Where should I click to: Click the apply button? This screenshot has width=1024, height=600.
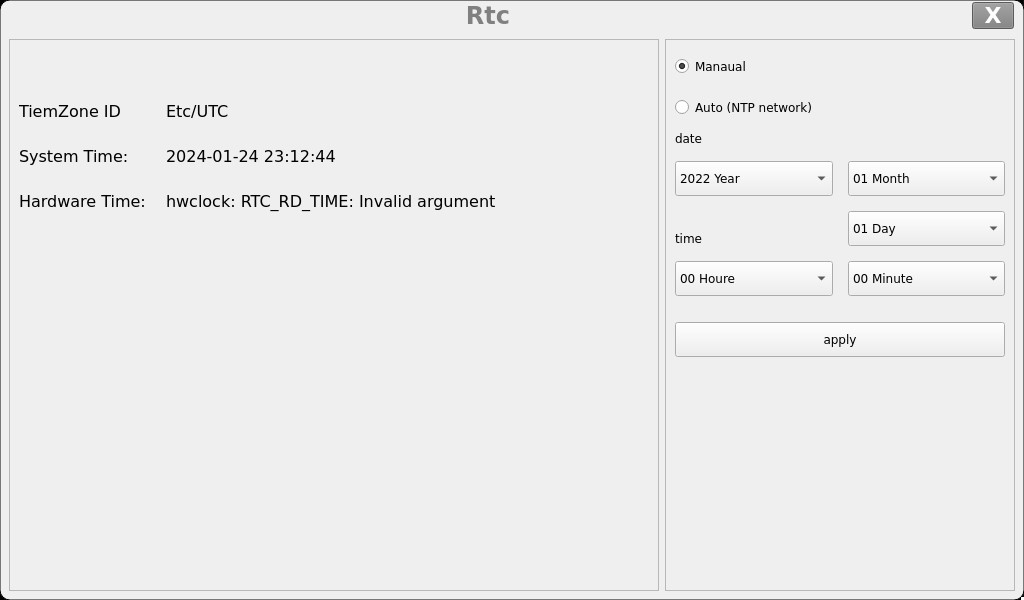[840, 339]
